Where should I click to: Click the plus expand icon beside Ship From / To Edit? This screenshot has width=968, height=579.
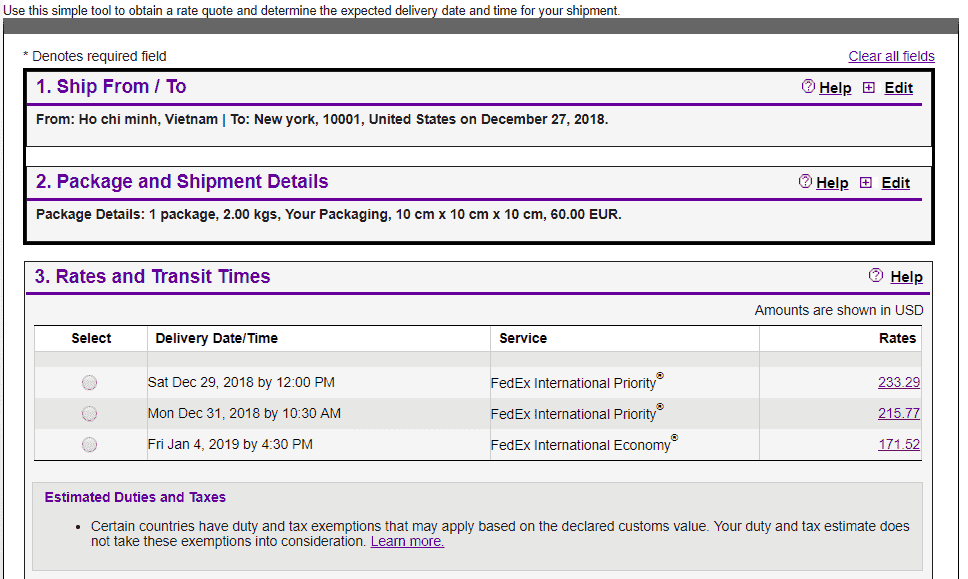pyautogui.click(x=869, y=88)
